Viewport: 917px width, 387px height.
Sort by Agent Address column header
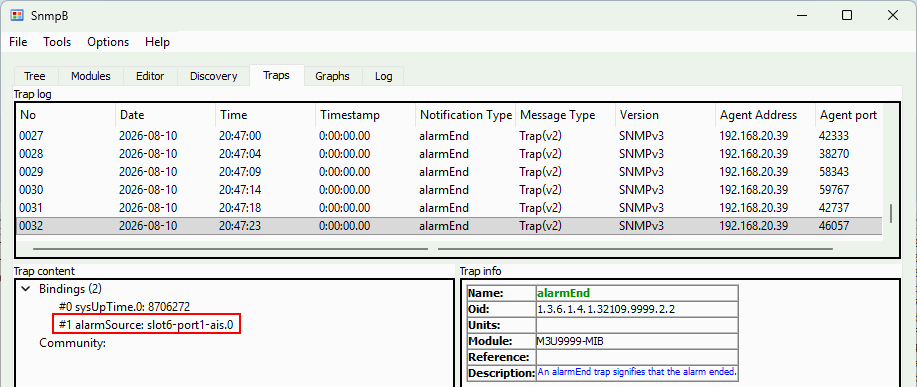tap(766, 115)
